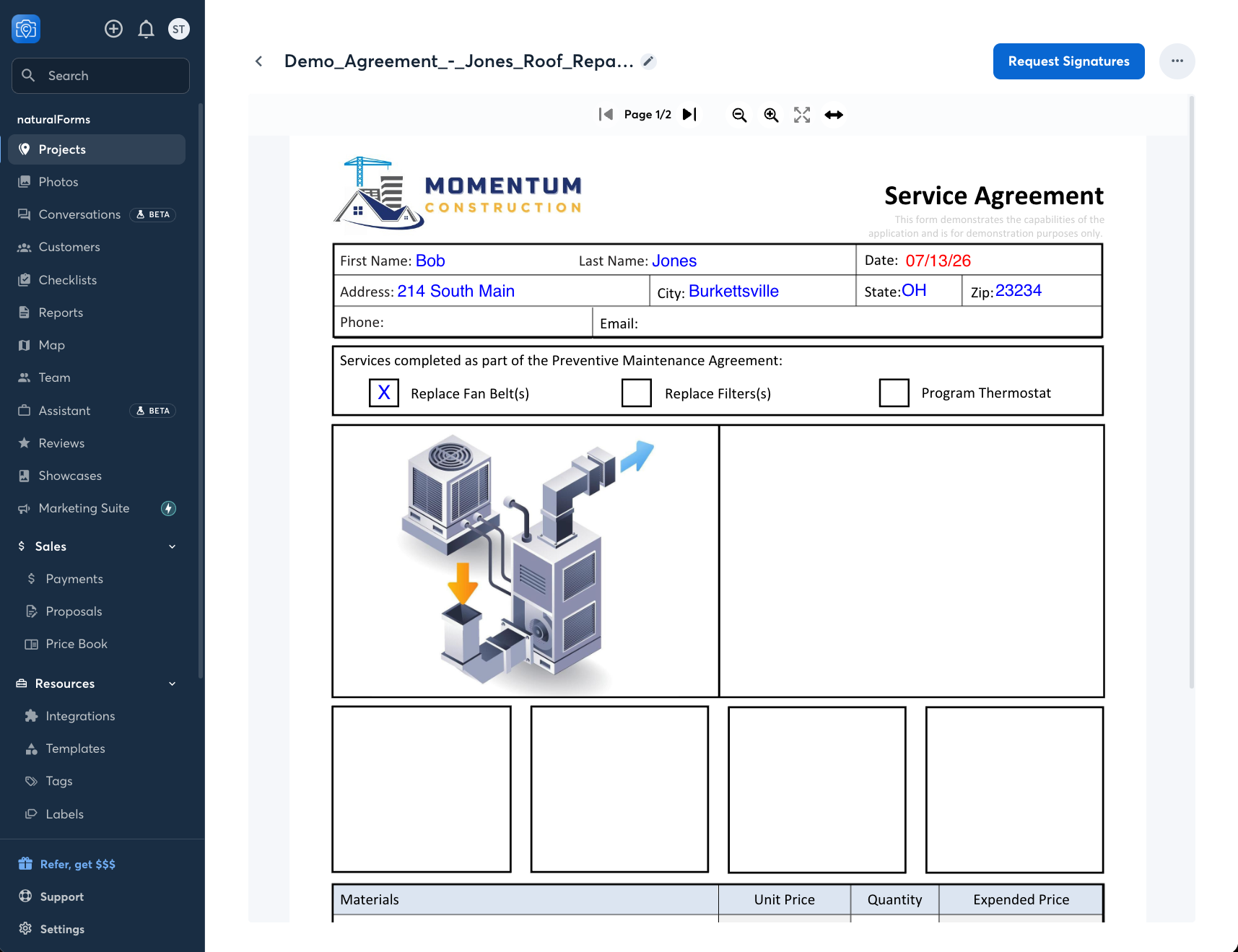This screenshot has width=1238, height=952.
Task: Check the Replace Filters(s) checkbox
Action: (637, 393)
